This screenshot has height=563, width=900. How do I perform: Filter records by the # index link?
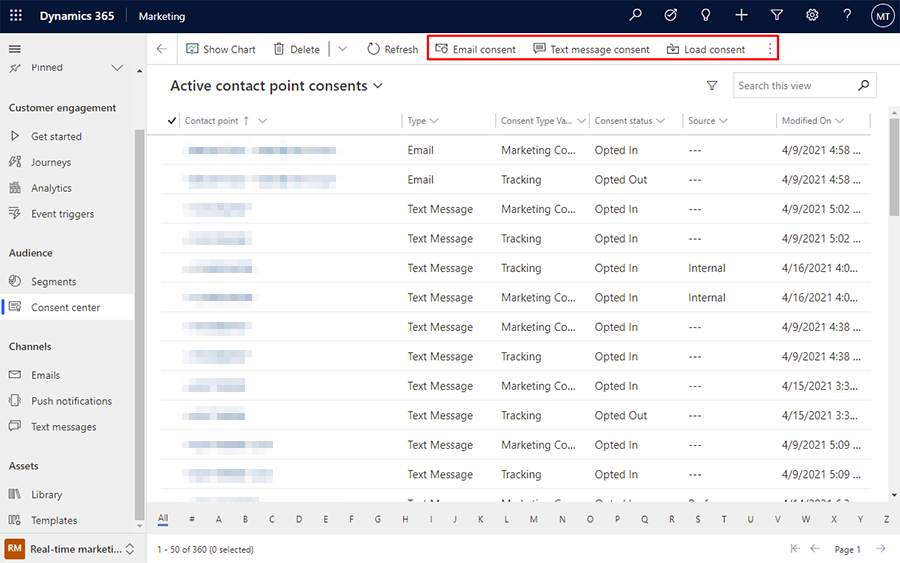192,519
